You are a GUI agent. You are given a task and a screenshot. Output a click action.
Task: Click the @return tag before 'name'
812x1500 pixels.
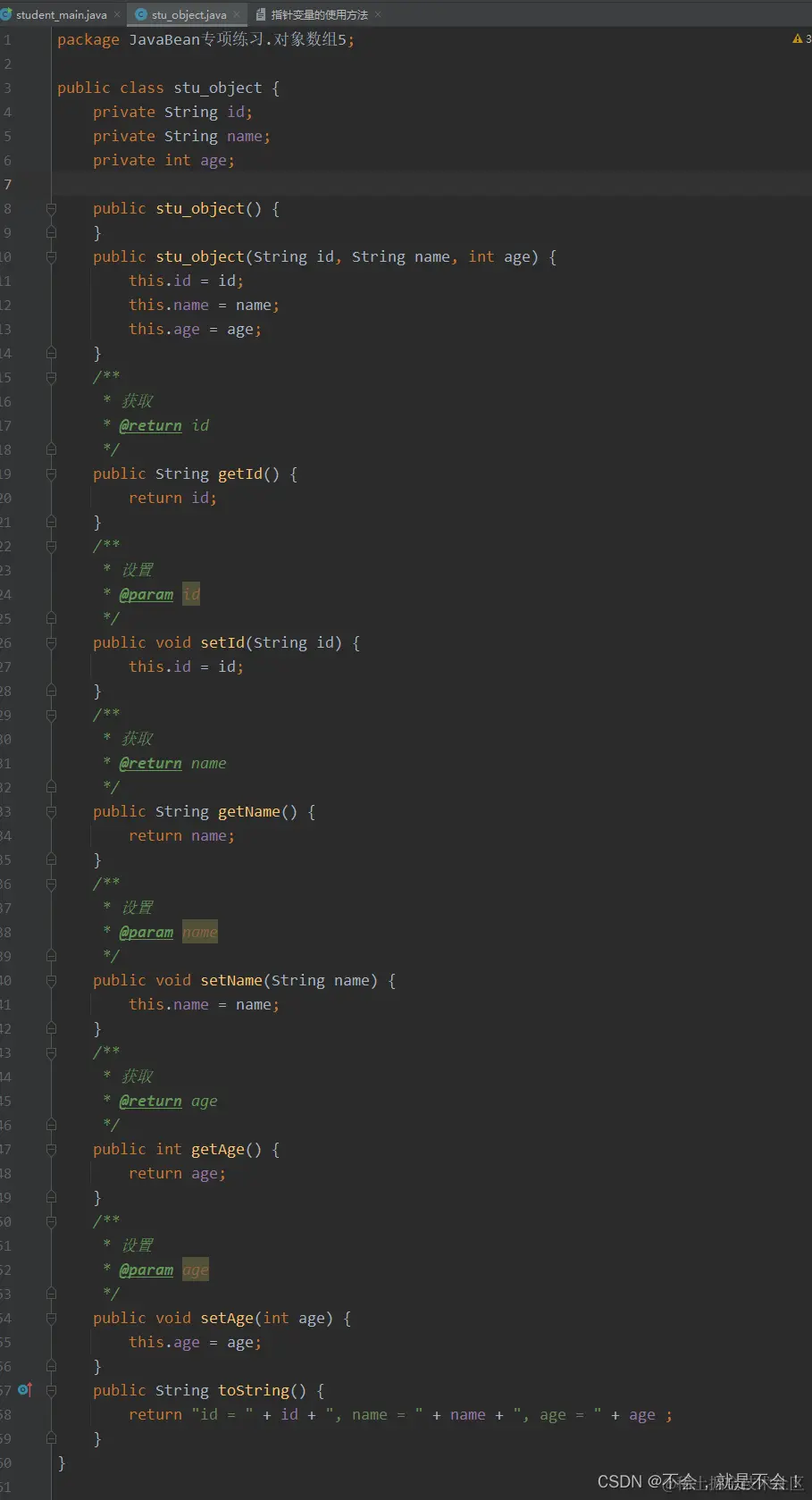click(x=151, y=763)
